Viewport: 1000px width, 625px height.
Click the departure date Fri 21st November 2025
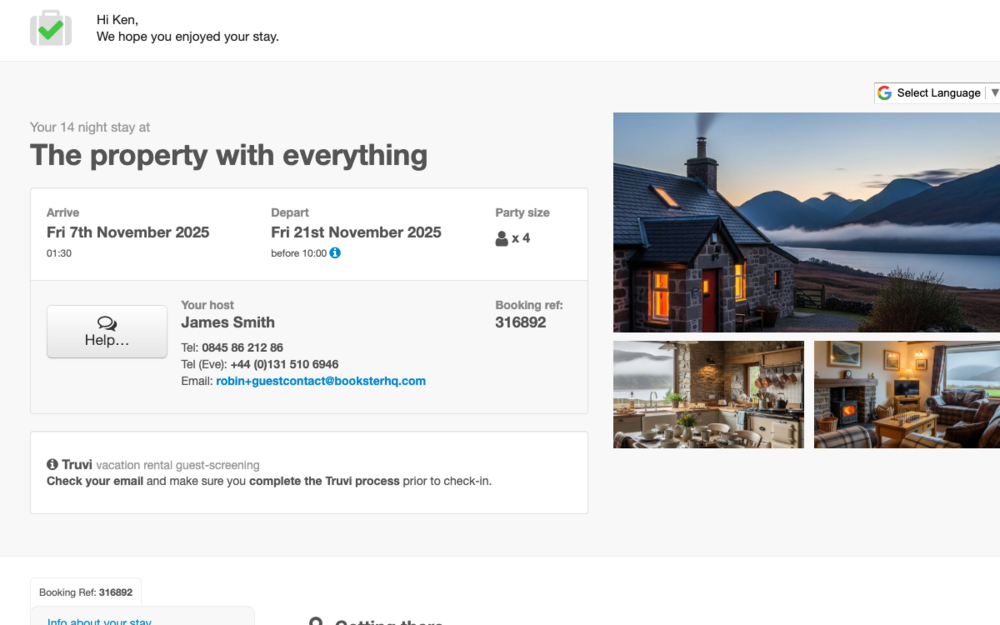(x=356, y=232)
